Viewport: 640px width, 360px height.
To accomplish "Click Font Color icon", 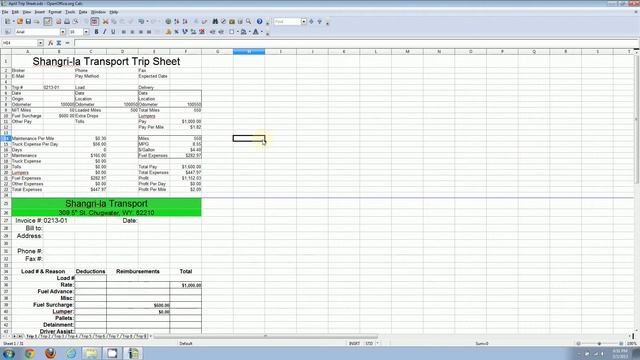I will click(x=256, y=32).
